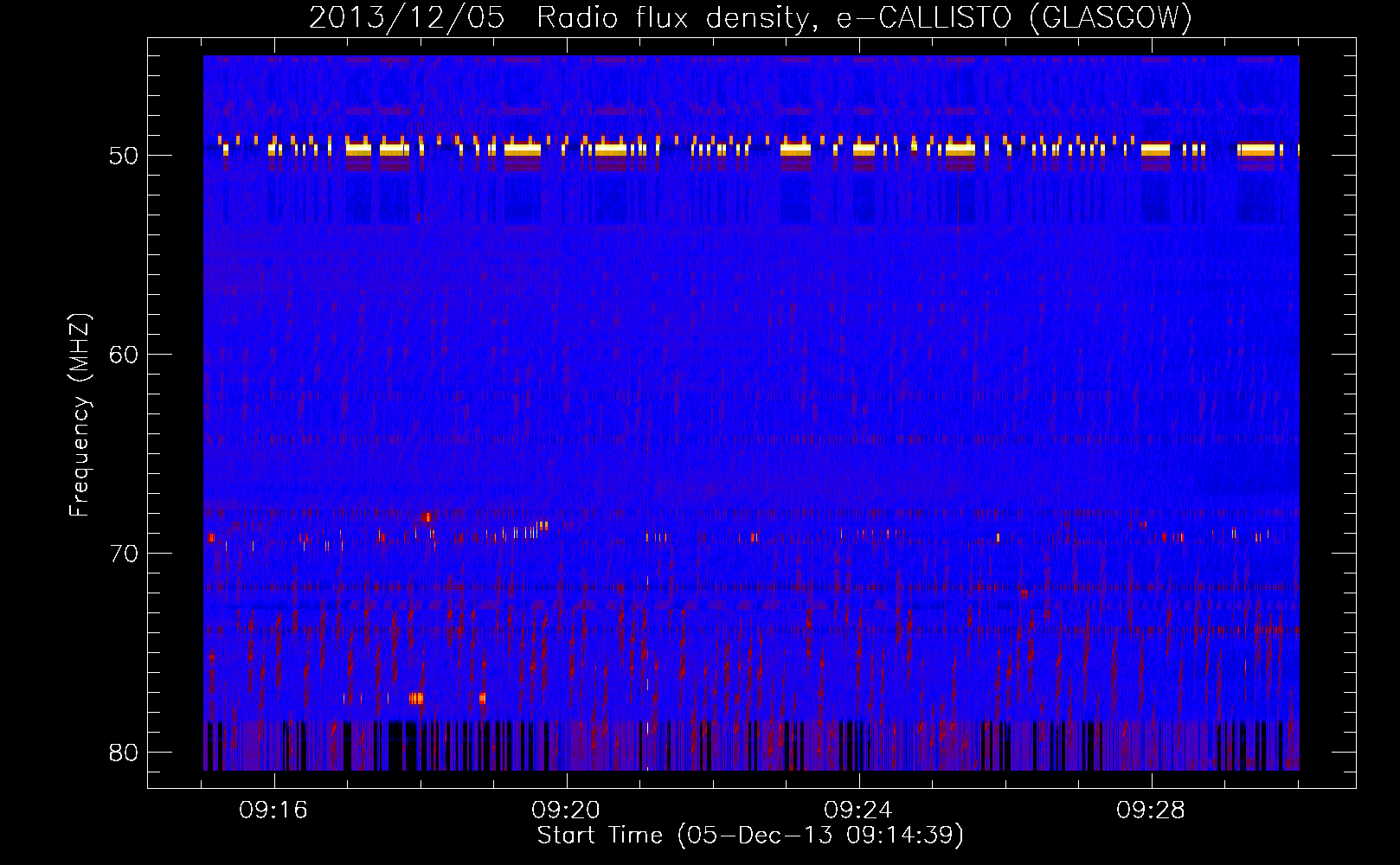This screenshot has width=1400, height=865.
Task: Click the 09:16 time tick label
Action: point(274,811)
